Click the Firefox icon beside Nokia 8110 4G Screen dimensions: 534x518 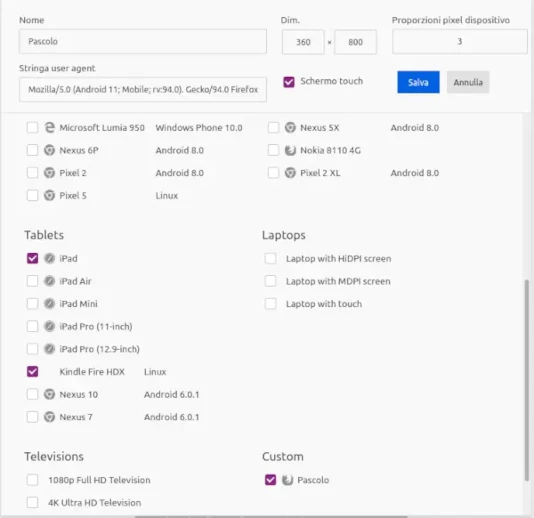290,150
